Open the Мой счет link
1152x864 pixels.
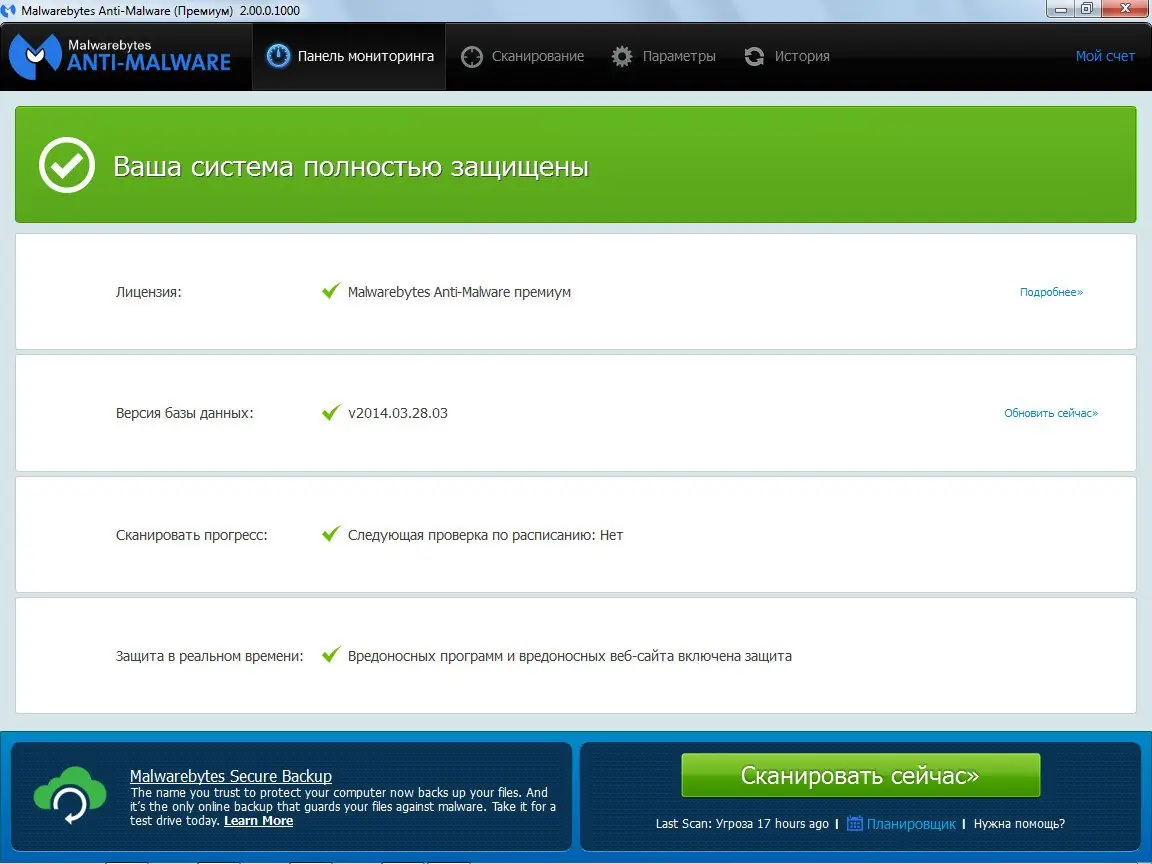coord(1105,56)
